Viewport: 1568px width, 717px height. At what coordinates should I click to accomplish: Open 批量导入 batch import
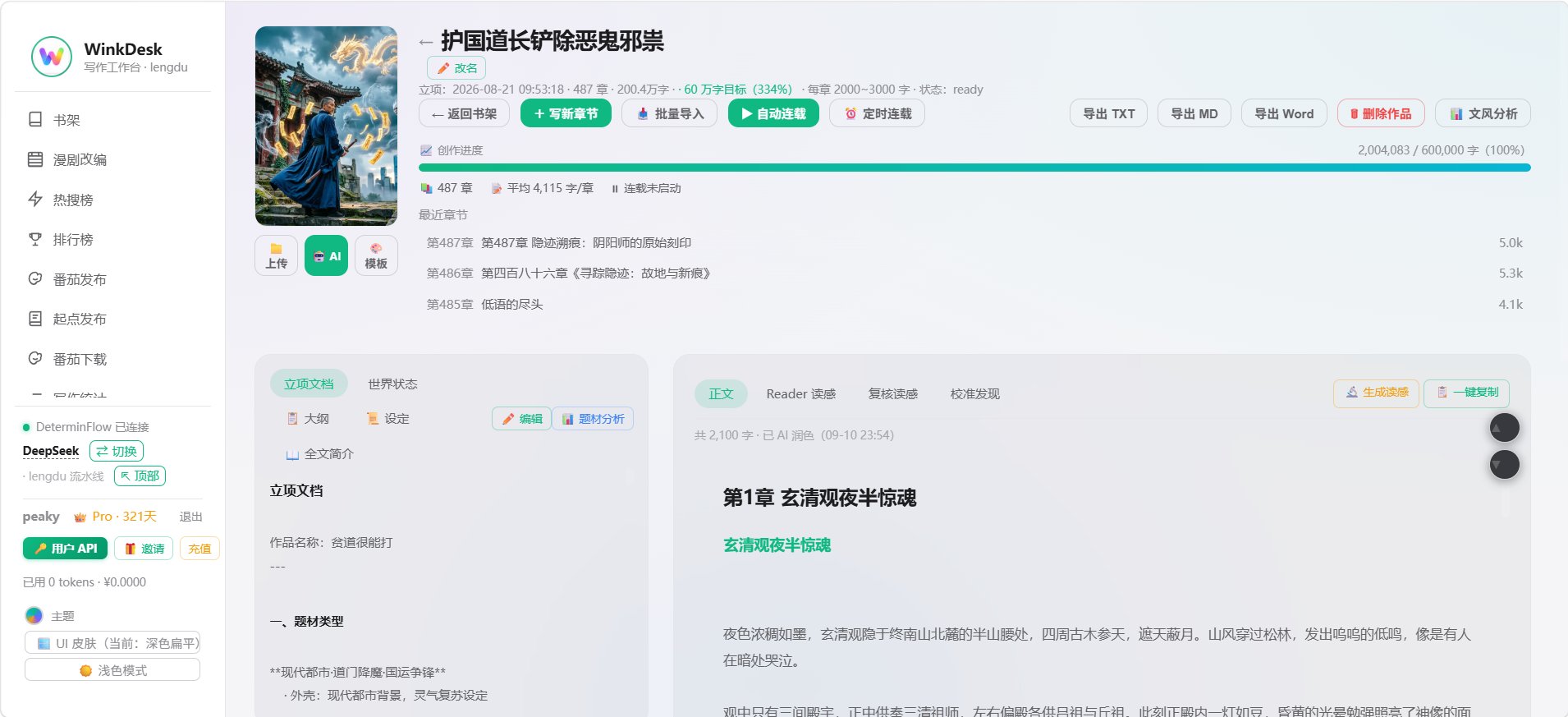(670, 113)
